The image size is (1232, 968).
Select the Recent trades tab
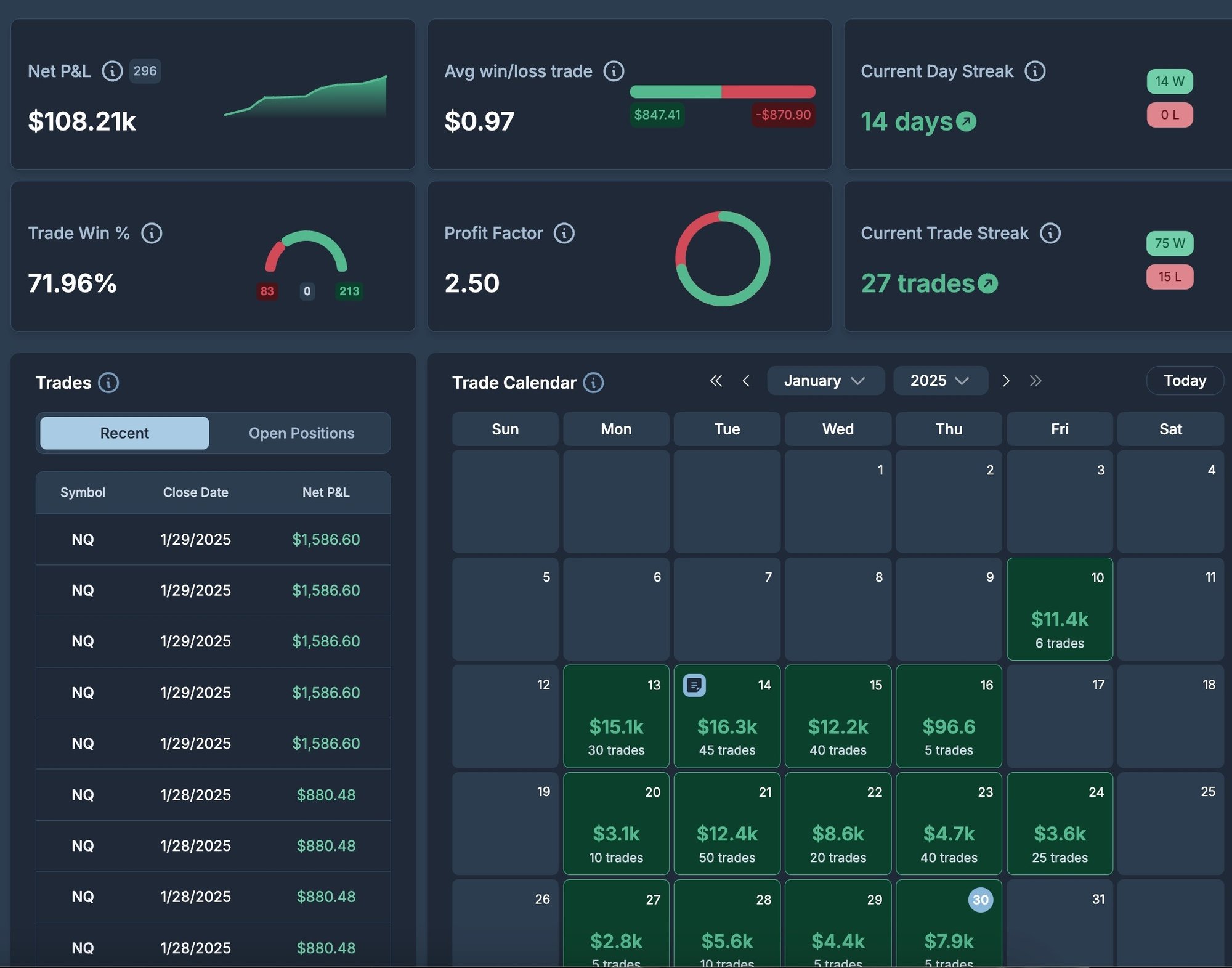pyautogui.click(x=124, y=433)
